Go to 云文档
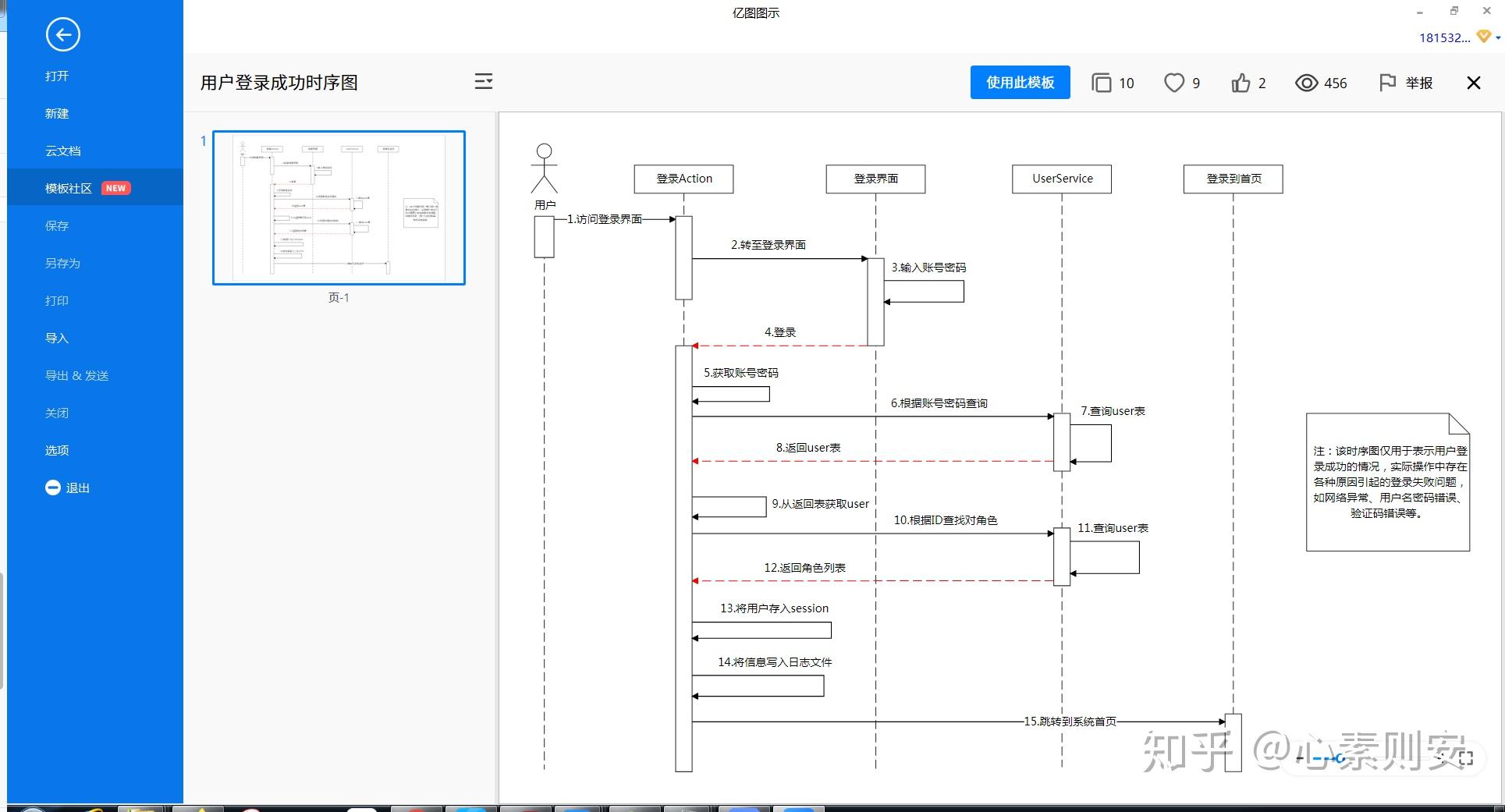1505x812 pixels. 63,151
